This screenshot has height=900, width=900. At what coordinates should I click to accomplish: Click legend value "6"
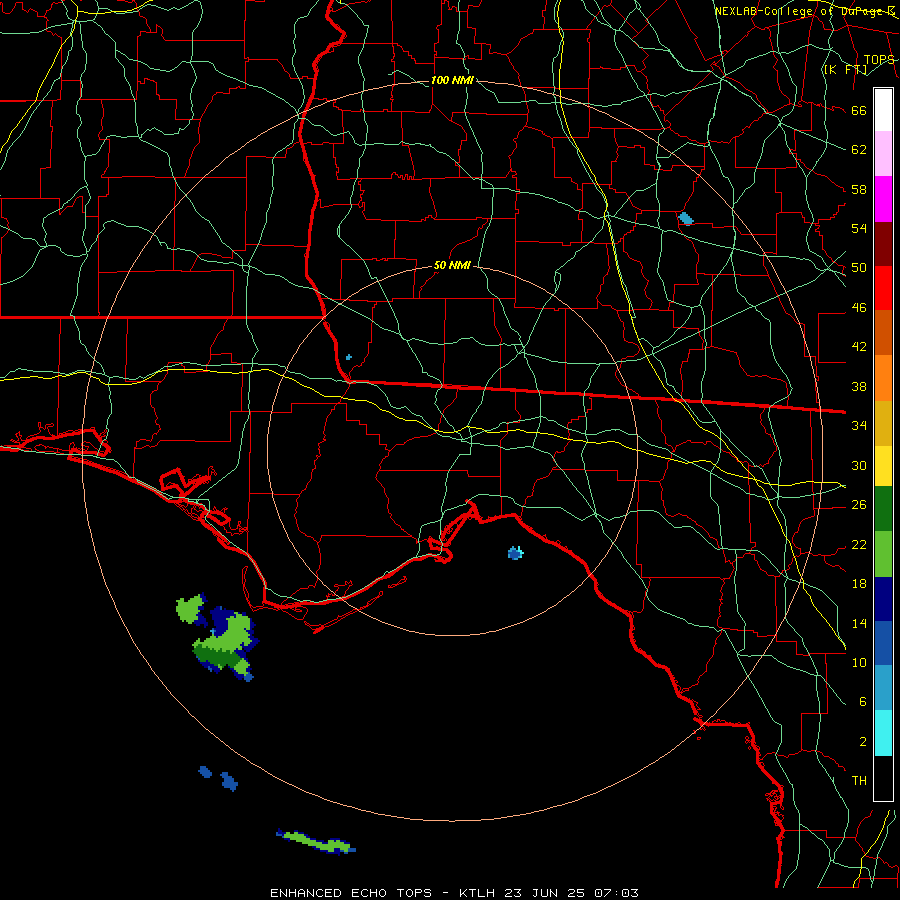click(x=862, y=701)
